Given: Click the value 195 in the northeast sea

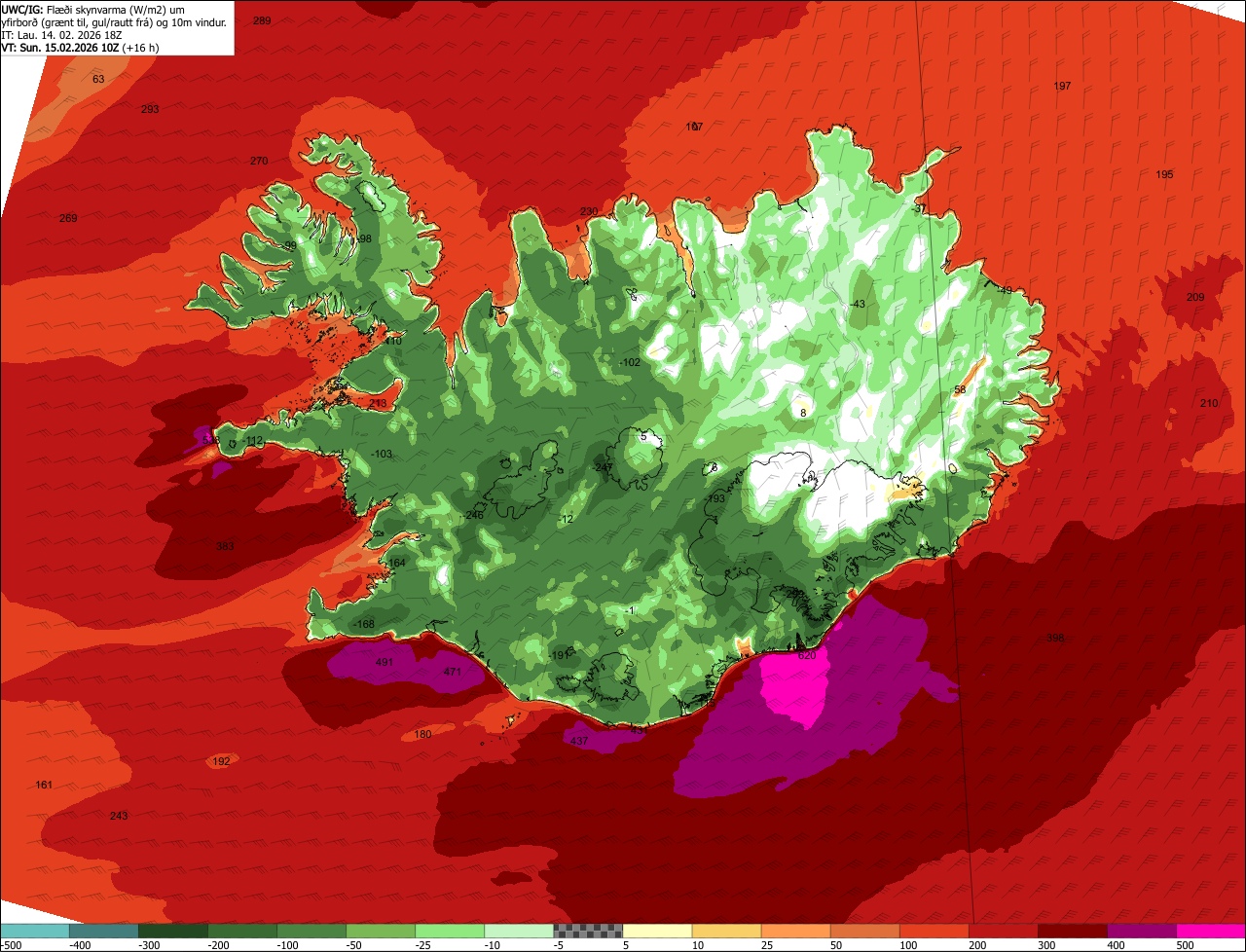Looking at the screenshot, I should (x=1164, y=174).
